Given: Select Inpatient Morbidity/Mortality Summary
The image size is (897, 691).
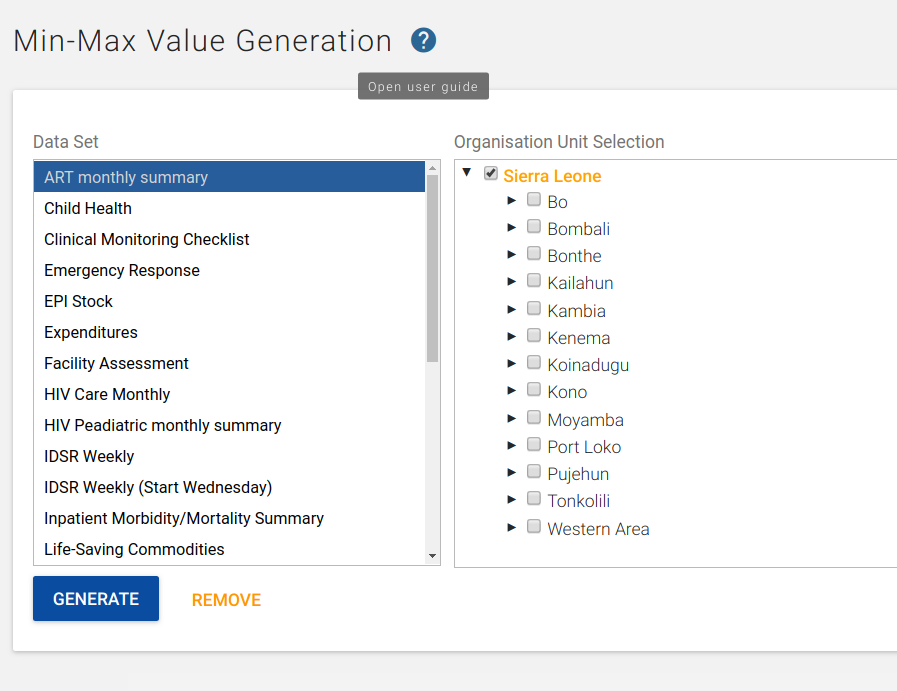Looking at the screenshot, I should coord(229,518).
